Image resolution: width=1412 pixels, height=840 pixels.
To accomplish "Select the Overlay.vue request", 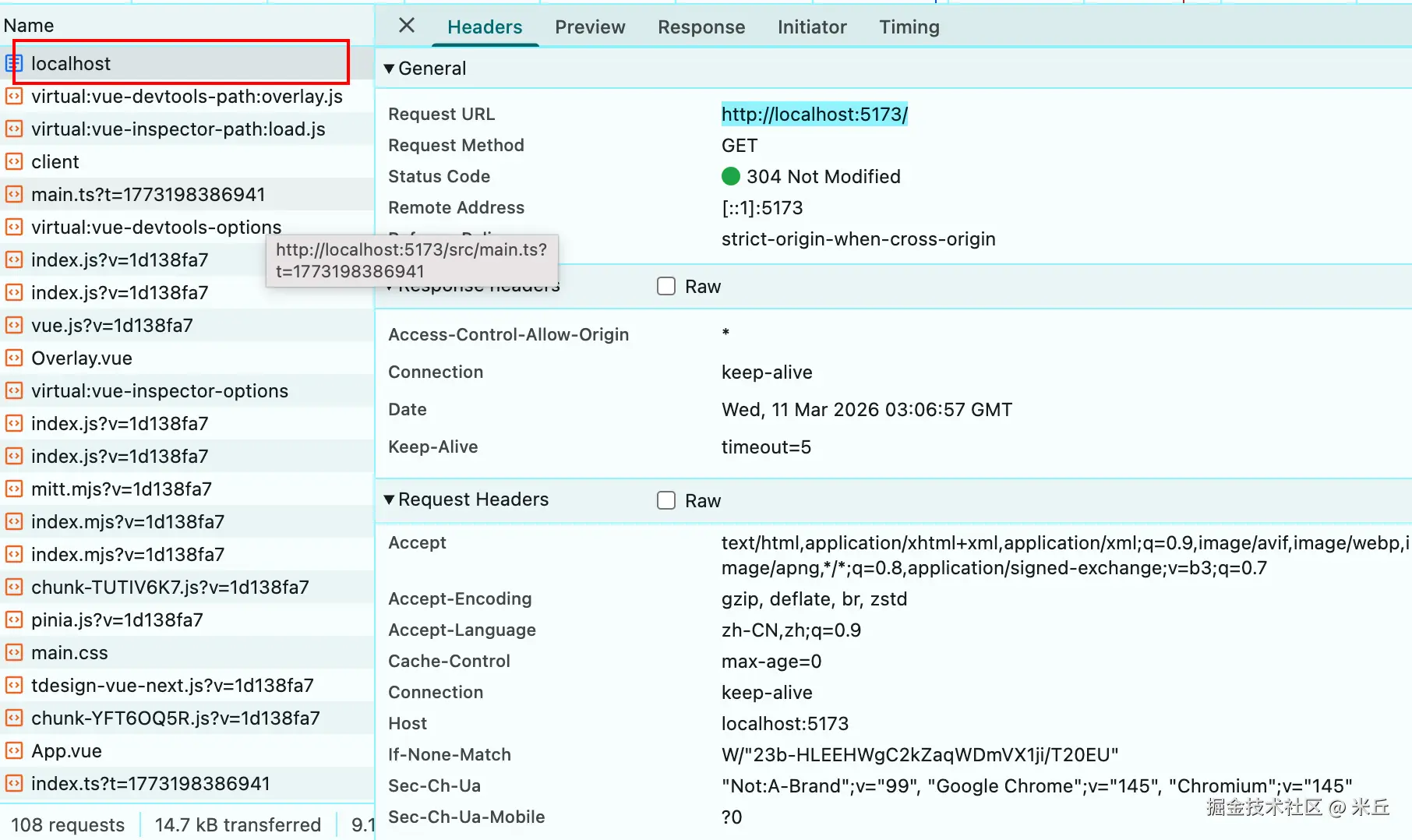I will [187, 358].
